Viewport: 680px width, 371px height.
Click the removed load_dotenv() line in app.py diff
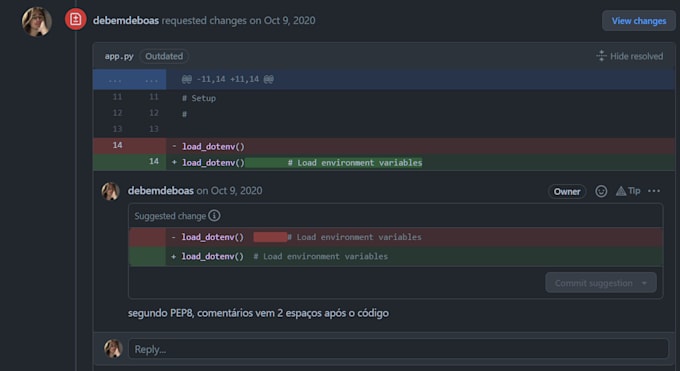pyautogui.click(x=384, y=146)
